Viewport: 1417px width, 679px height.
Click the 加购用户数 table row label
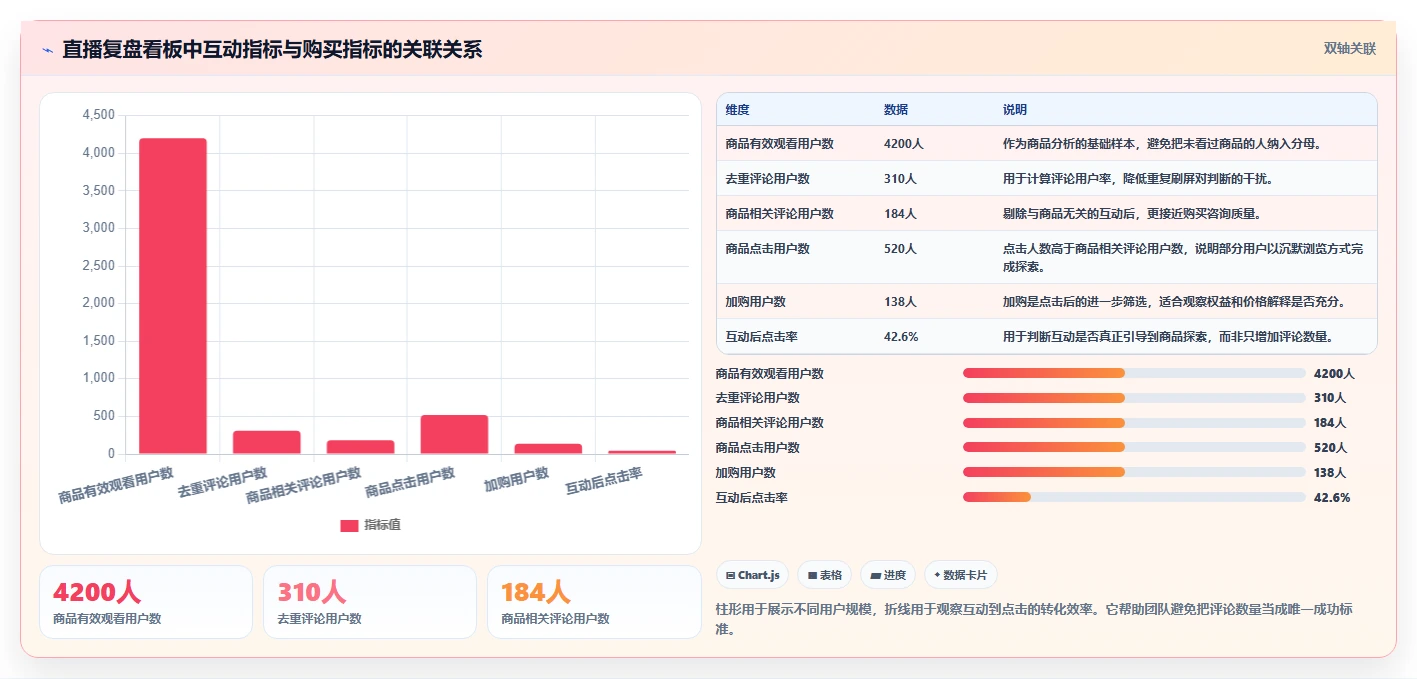tap(756, 302)
